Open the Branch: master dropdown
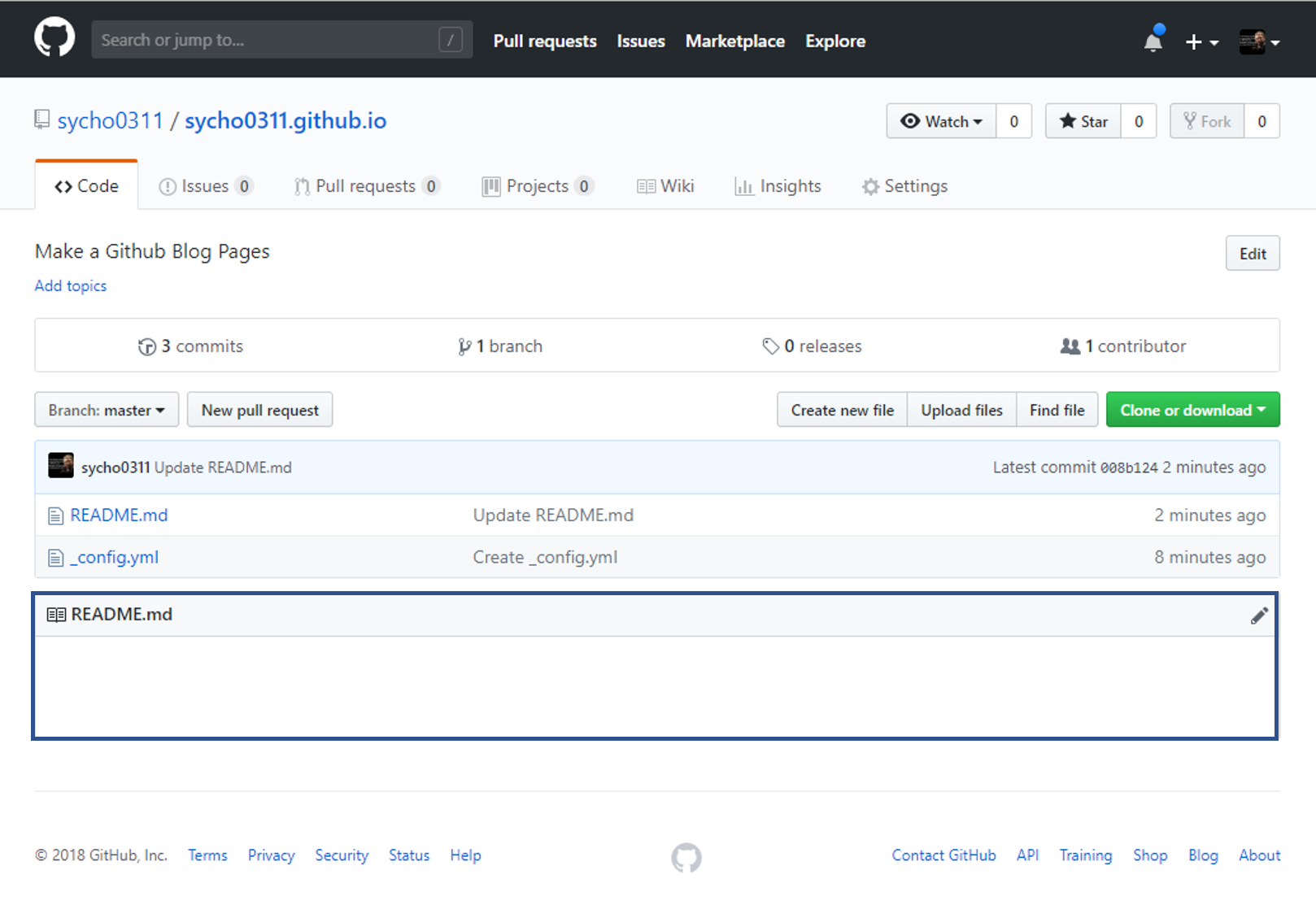This screenshot has height=905, width=1316. [107, 410]
